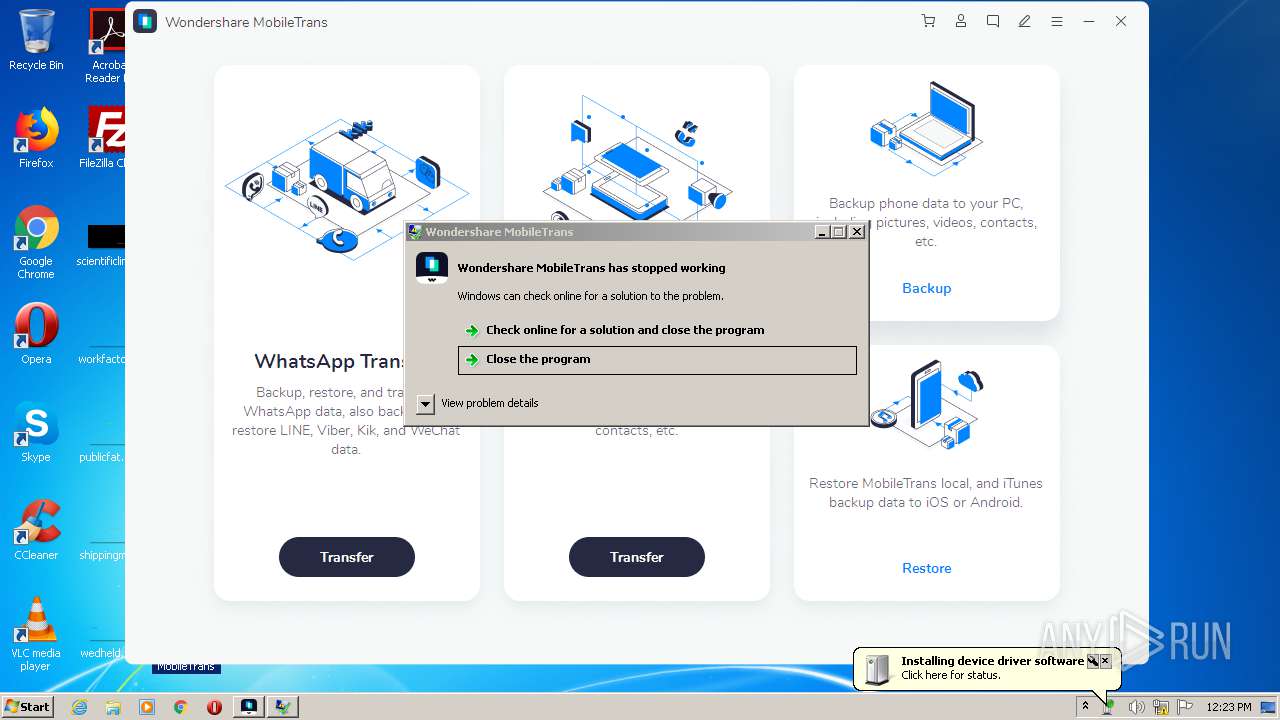Screen dimensions: 1280x720
Task: Choose Check online for a solution option
Action: [x=657, y=330]
